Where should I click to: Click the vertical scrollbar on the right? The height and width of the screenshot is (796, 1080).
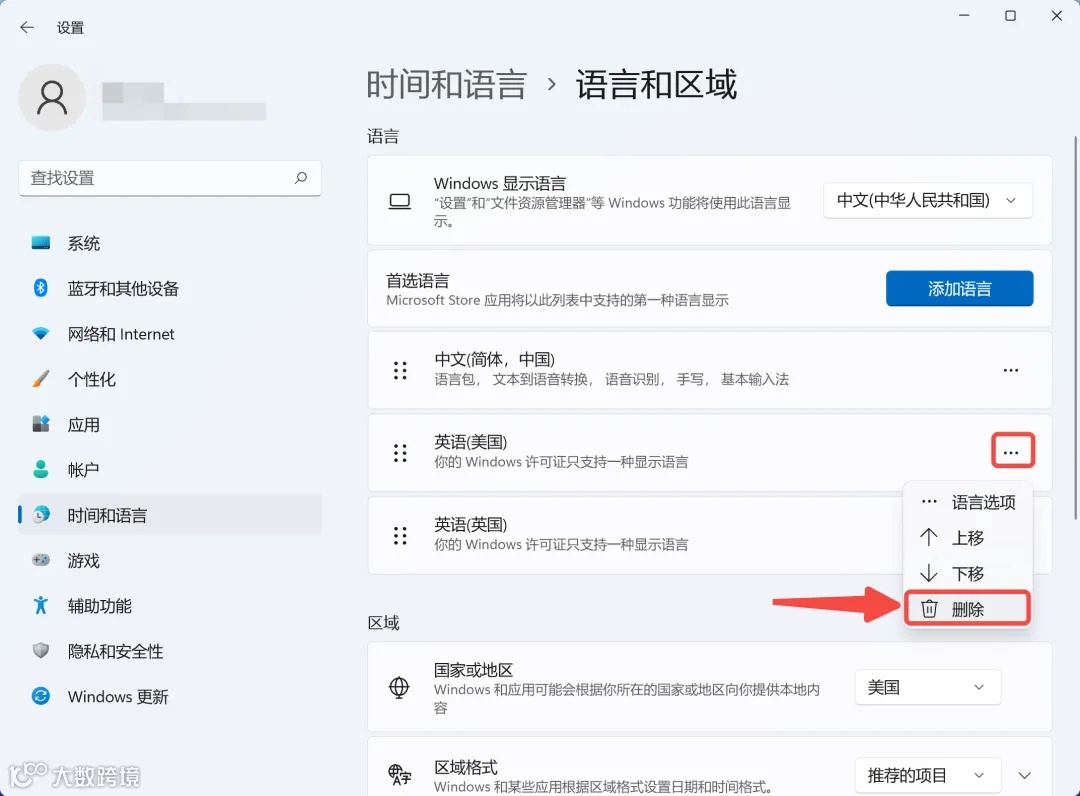1075,327
